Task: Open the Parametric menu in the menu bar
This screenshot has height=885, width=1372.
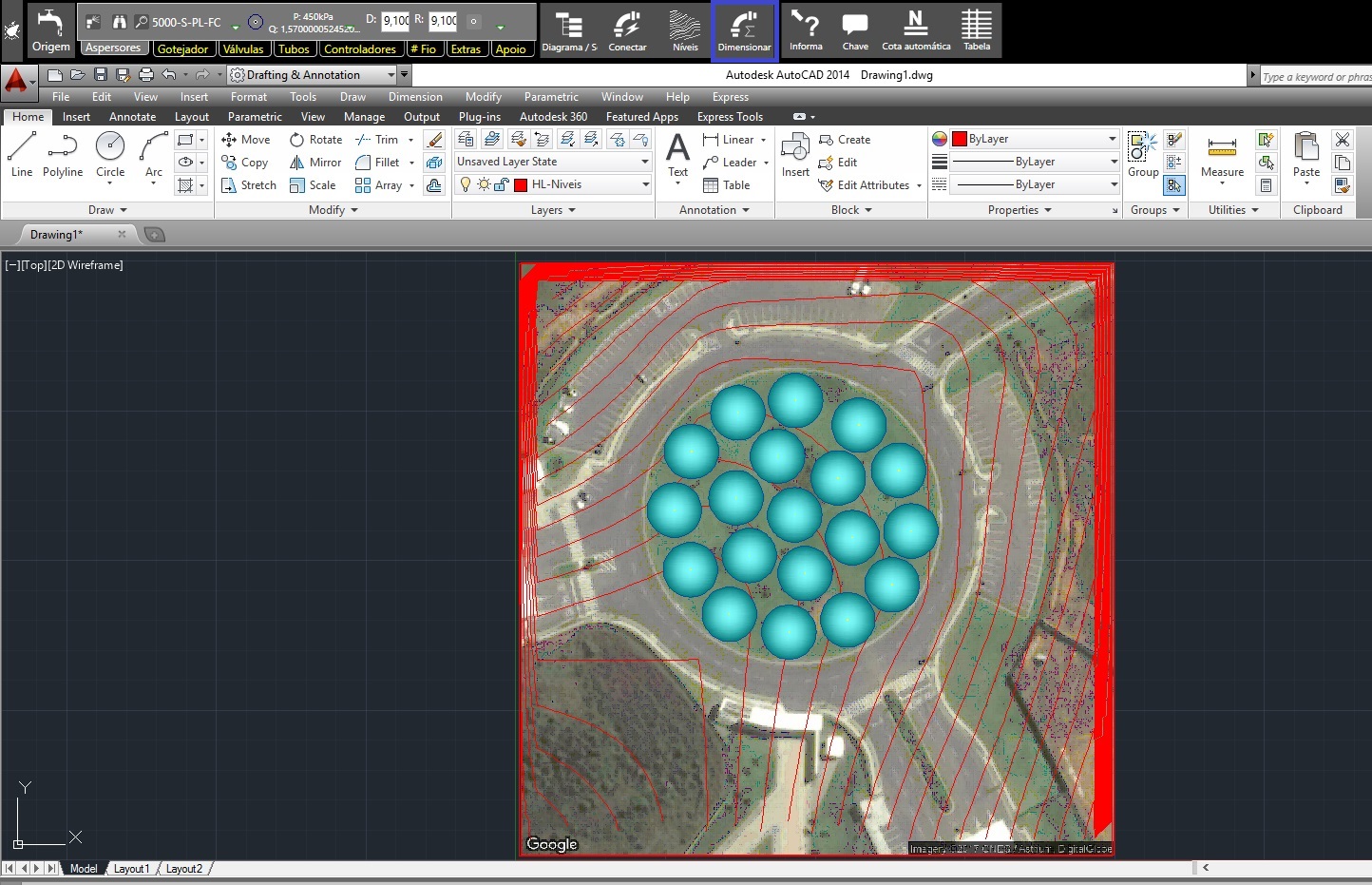Action: pos(551,97)
